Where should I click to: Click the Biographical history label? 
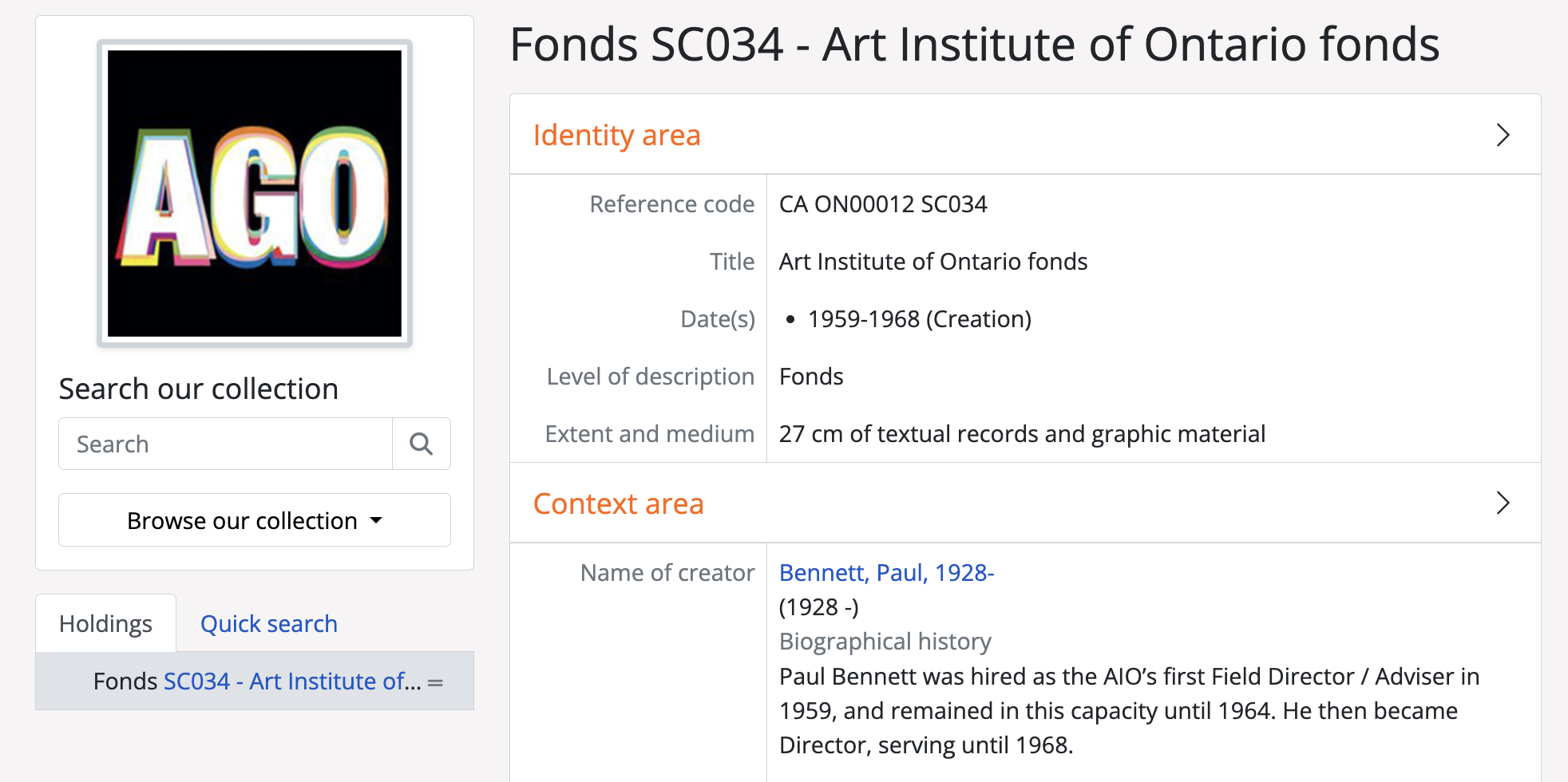tap(885, 641)
